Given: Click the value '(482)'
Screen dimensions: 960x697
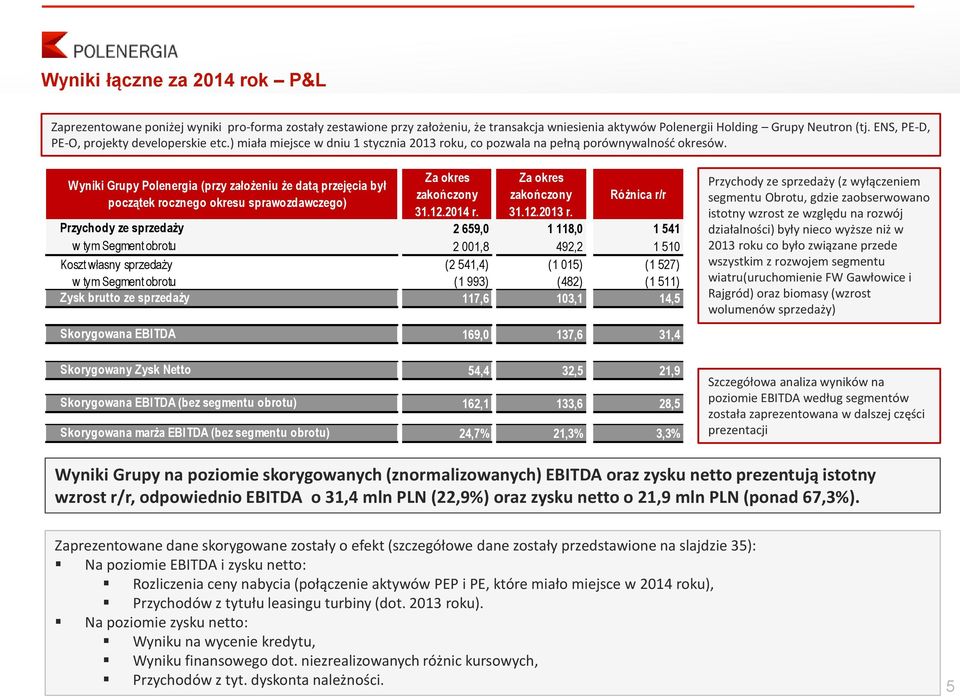Looking at the screenshot, I should pyautogui.click(x=569, y=282).
